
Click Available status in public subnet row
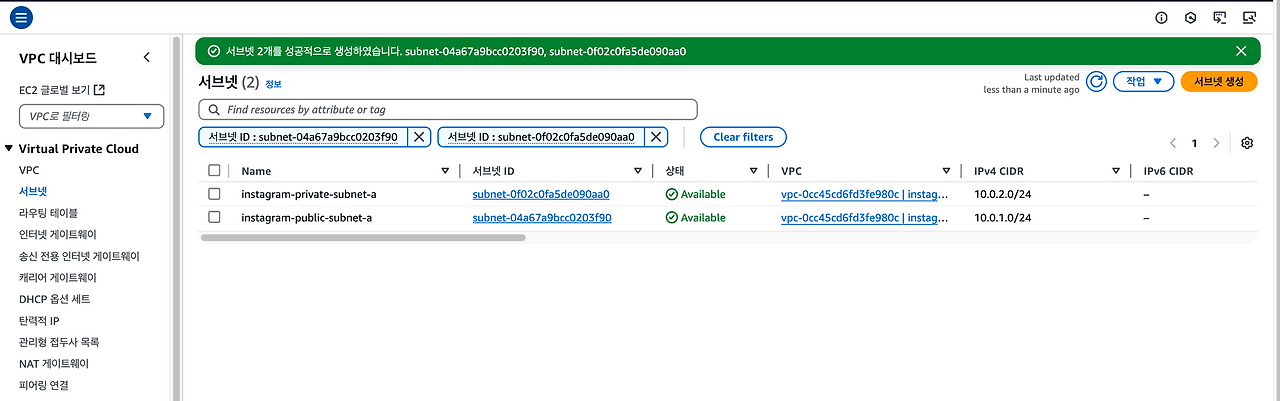pos(695,217)
